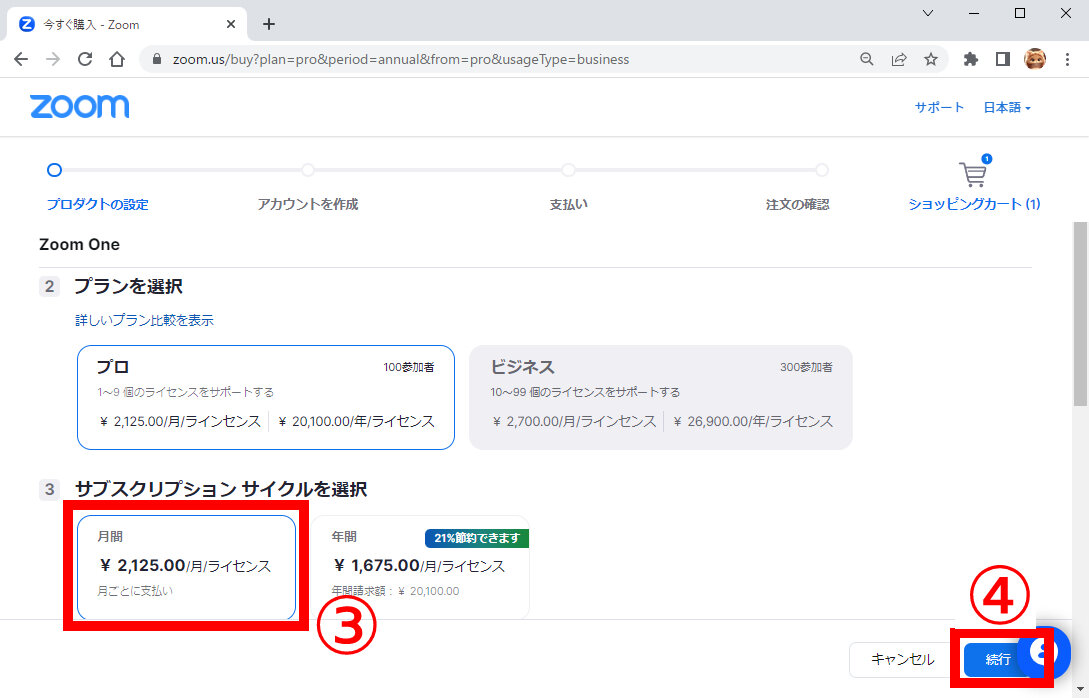Click the サブスクリプション サイクルを選択 heading
The height and width of the screenshot is (698, 1089).
click(x=221, y=489)
